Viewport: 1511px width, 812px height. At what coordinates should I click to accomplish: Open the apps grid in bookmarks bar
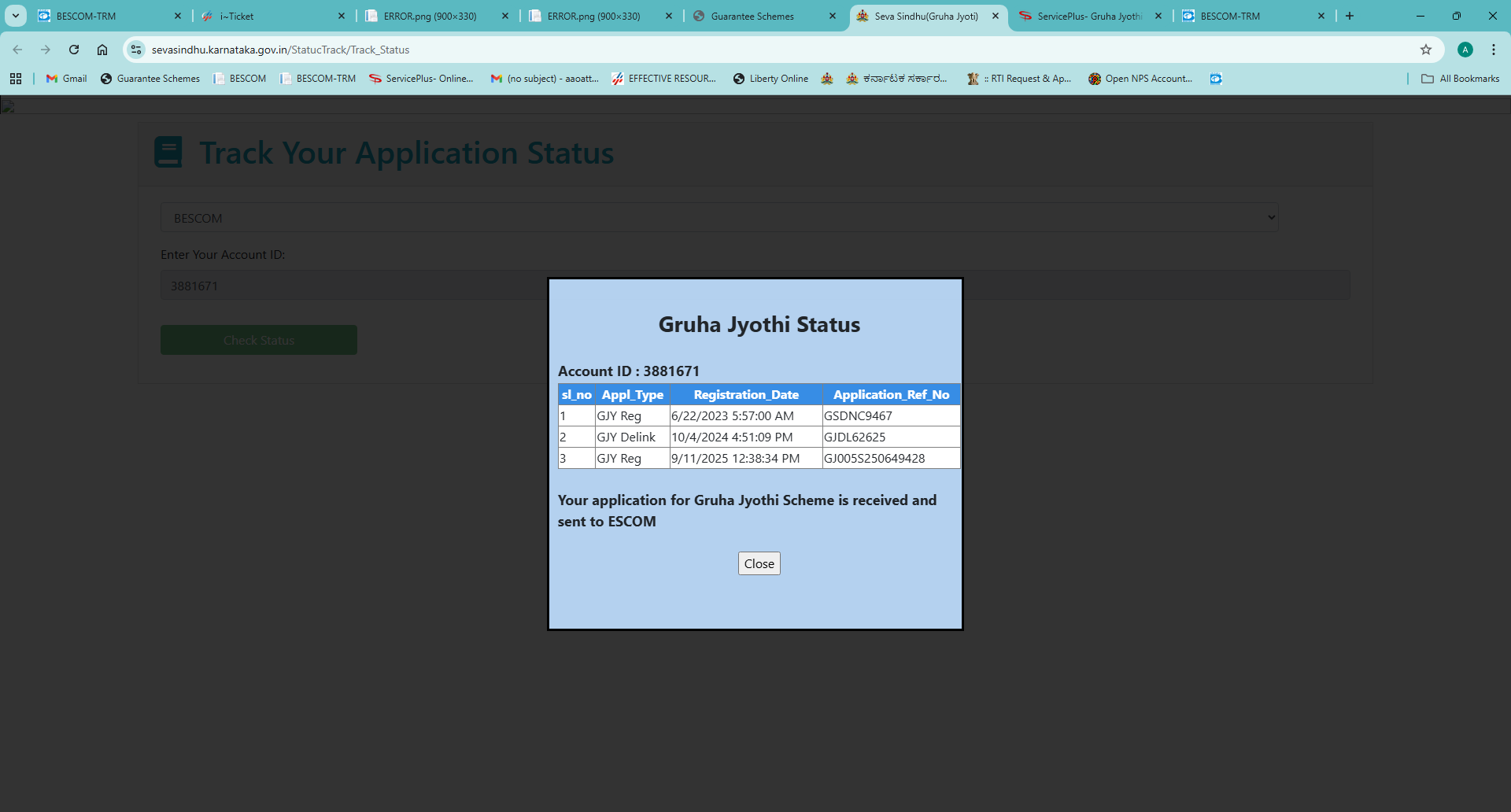click(16, 79)
